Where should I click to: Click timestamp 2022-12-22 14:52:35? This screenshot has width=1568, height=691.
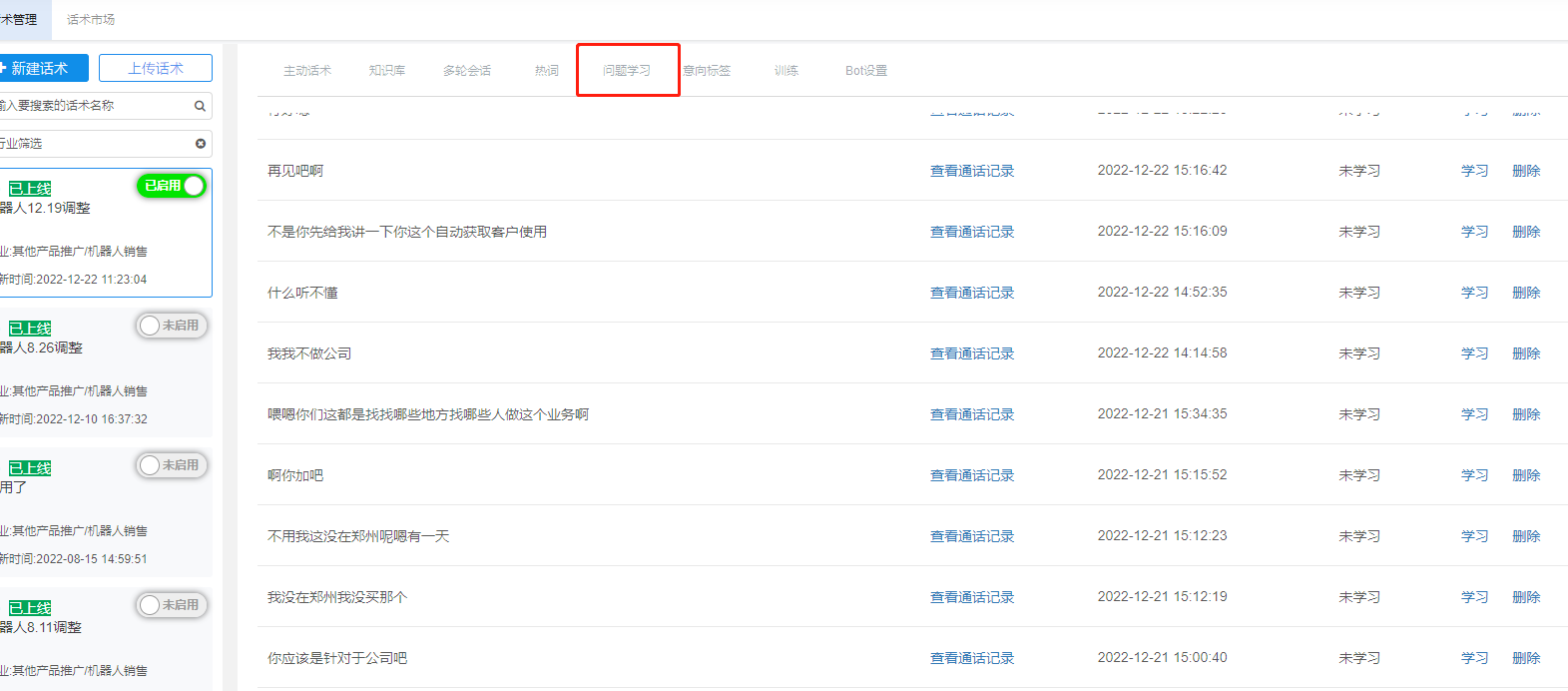[1163, 293]
